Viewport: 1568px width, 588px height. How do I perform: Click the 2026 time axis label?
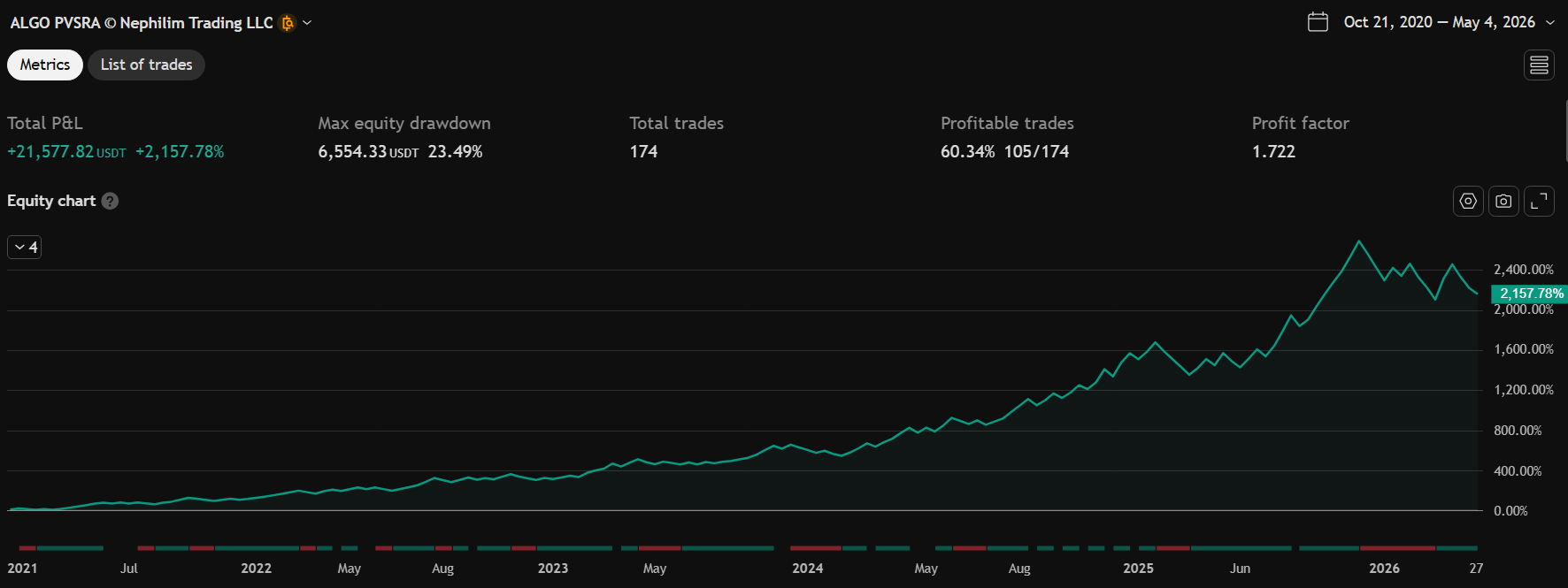pyautogui.click(x=1384, y=569)
